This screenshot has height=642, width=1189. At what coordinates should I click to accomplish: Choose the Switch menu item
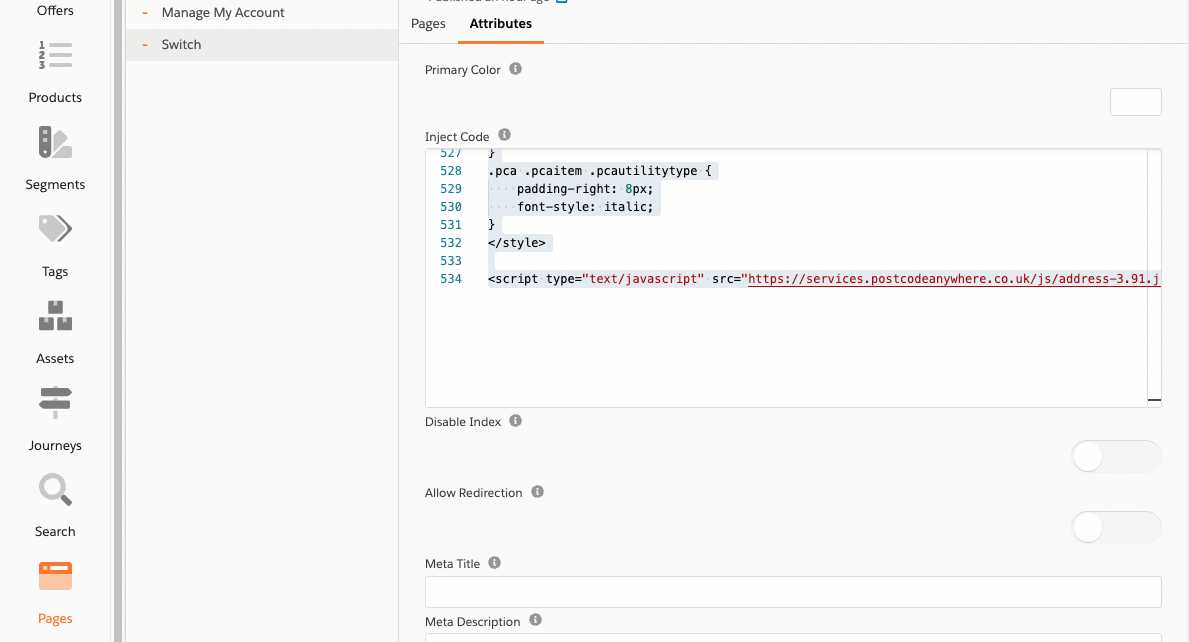tap(181, 44)
